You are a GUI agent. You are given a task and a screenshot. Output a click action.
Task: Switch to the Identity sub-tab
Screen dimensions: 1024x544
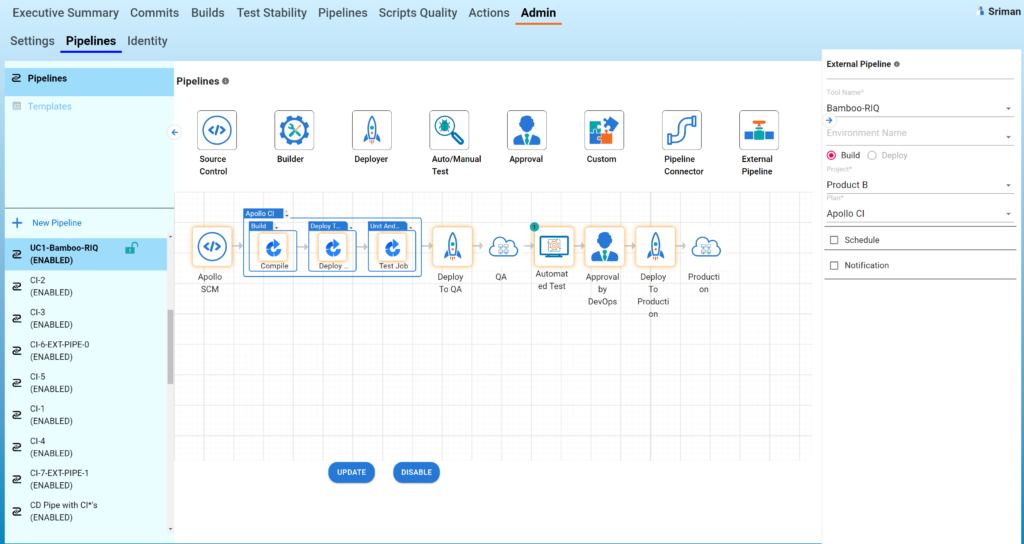(148, 41)
